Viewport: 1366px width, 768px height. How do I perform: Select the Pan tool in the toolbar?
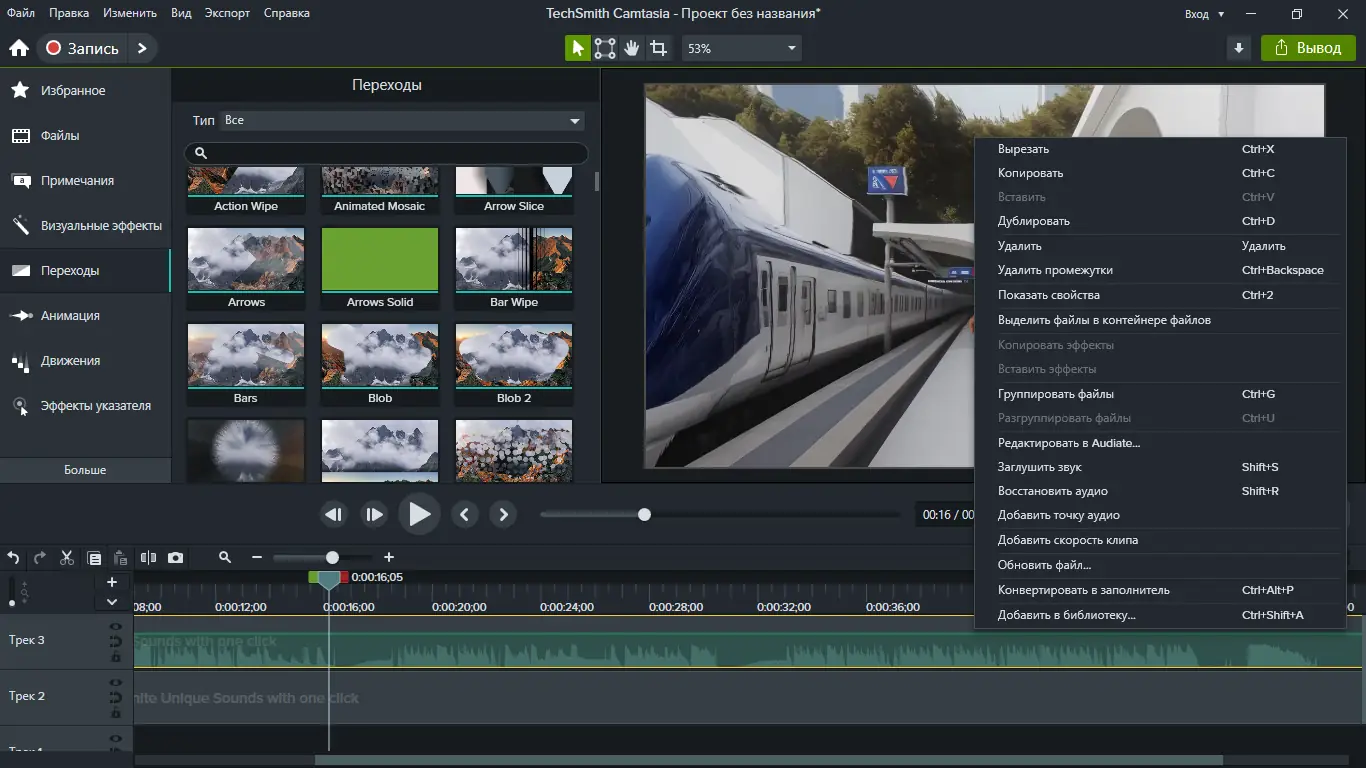tap(631, 47)
